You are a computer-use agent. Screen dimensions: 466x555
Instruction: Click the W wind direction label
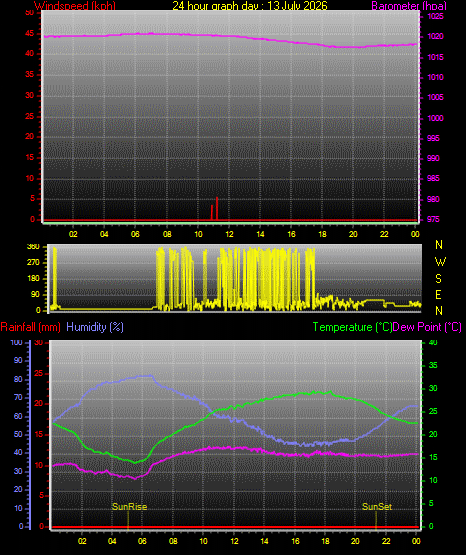point(440,262)
